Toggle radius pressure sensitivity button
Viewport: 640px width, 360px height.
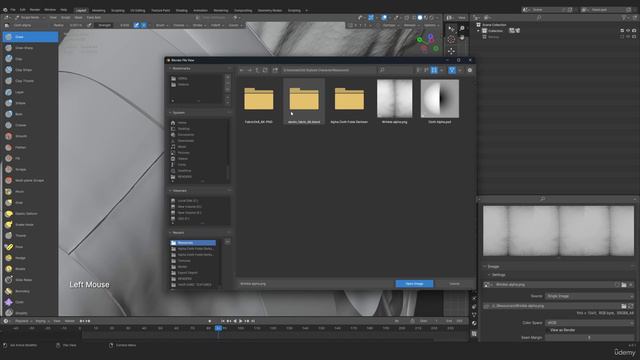[89, 25]
